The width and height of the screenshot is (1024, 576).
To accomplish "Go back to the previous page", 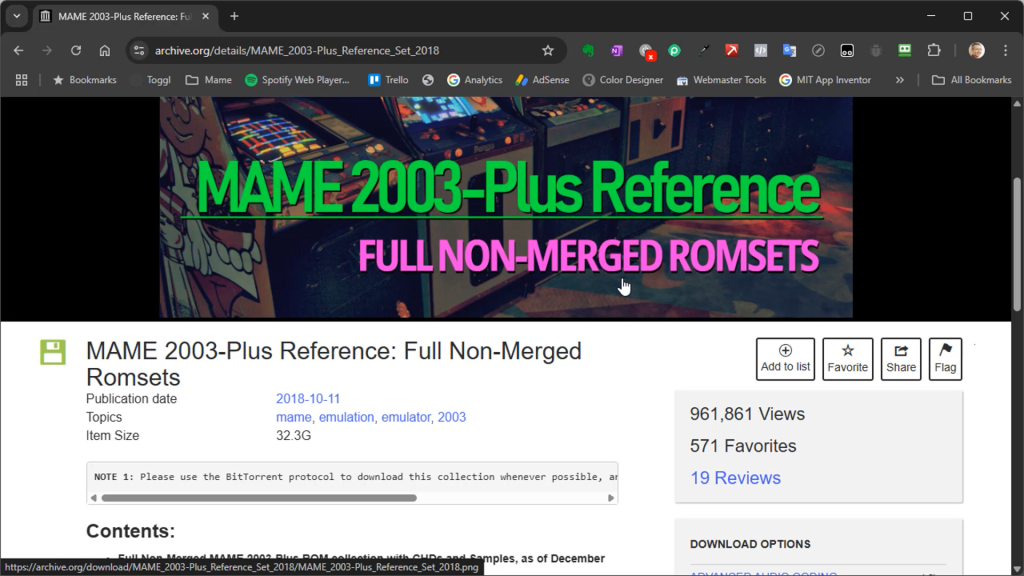I will pos(18,50).
